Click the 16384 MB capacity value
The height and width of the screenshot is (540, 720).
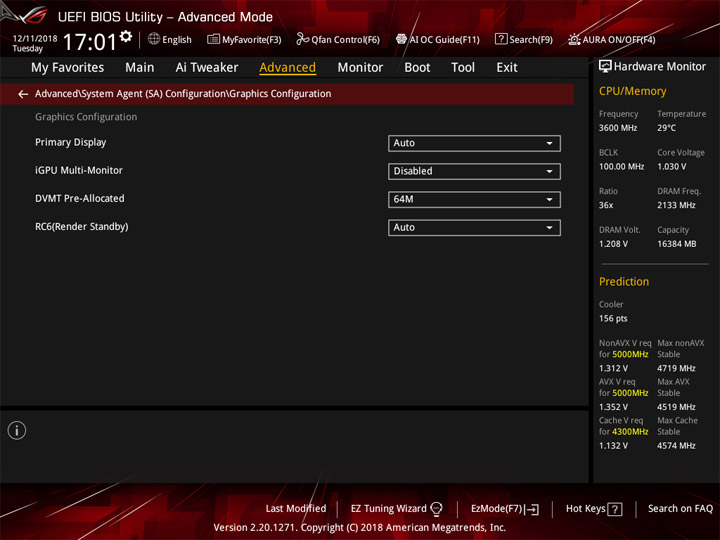pos(676,244)
